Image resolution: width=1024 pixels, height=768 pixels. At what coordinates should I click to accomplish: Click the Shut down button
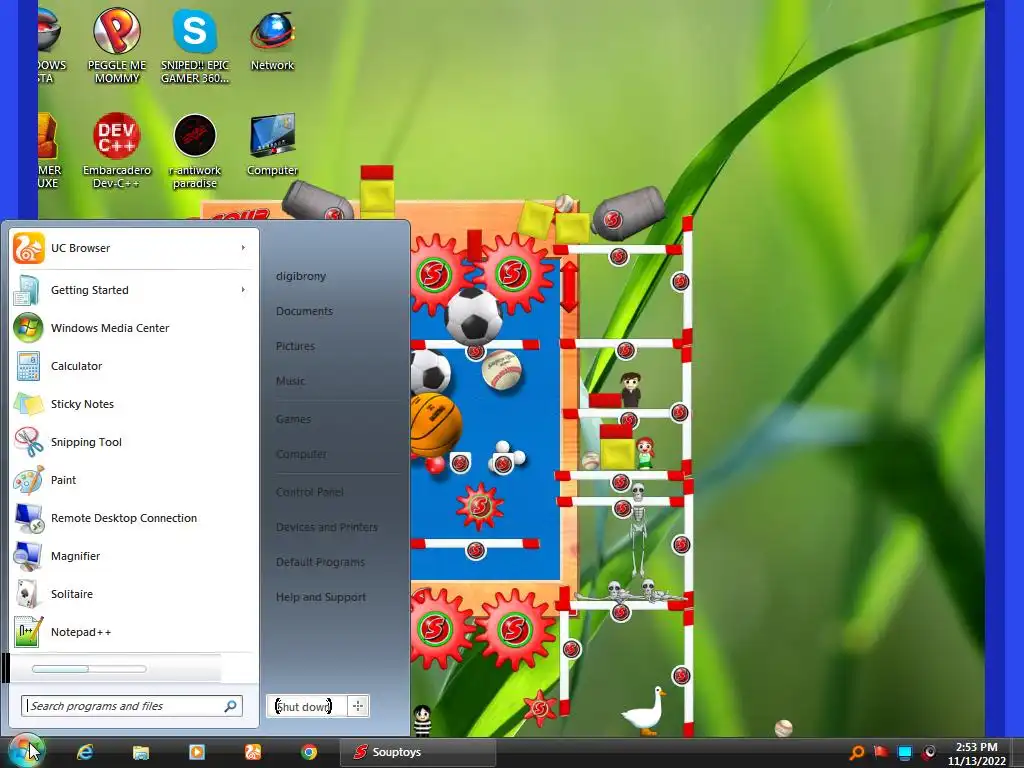click(x=308, y=706)
